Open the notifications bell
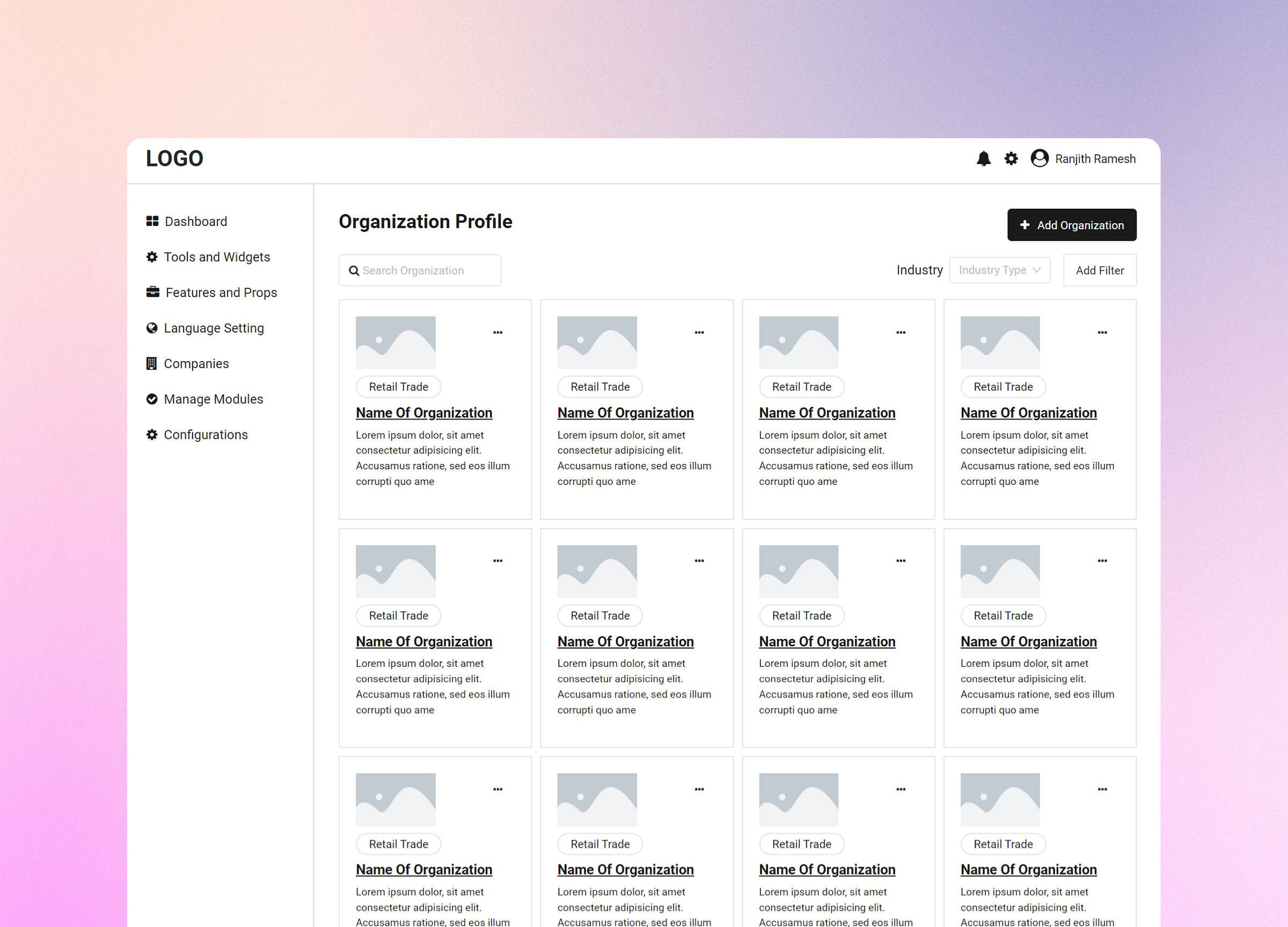Screen dimensions: 1288x927 pyautogui.click(x=984, y=159)
